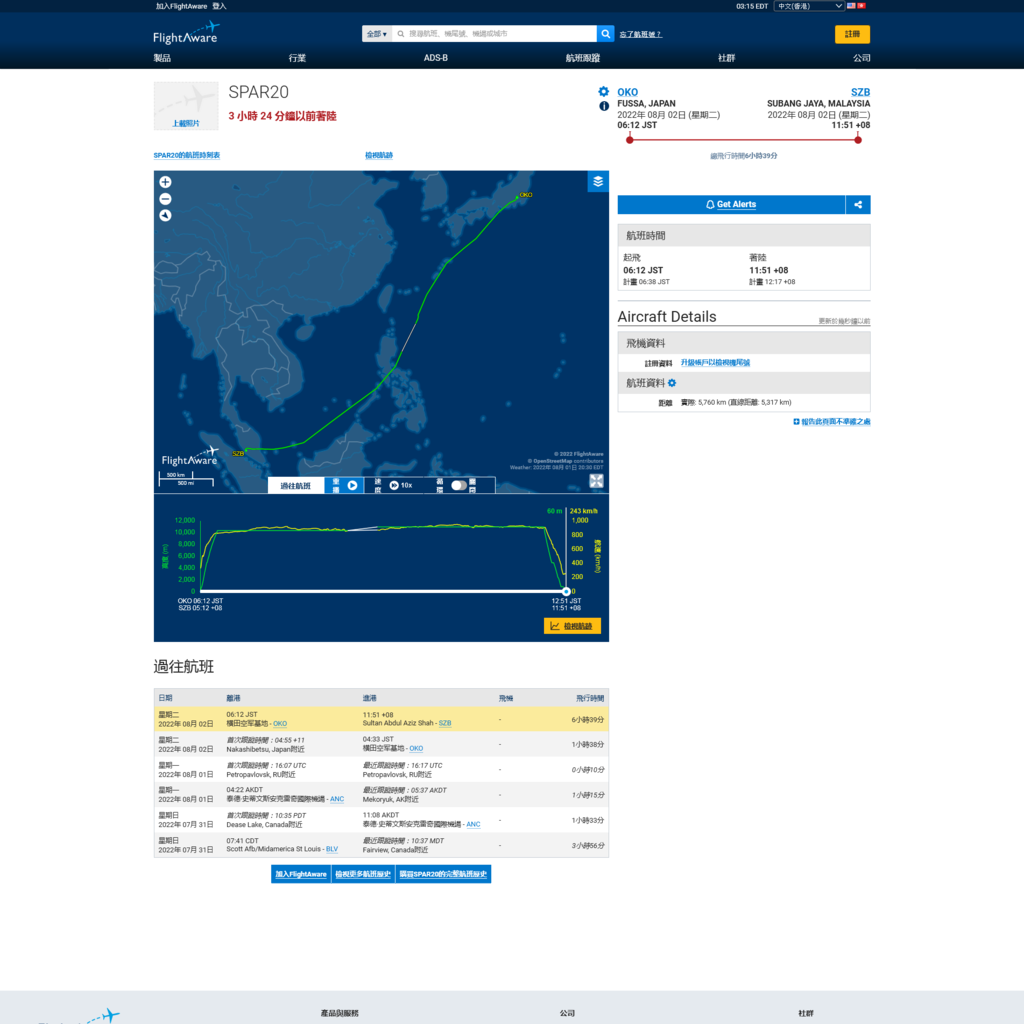The height and width of the screenshot is (1024, 1024).
Task: Open the 製品 navigation menu
Action: click(162, 58)
